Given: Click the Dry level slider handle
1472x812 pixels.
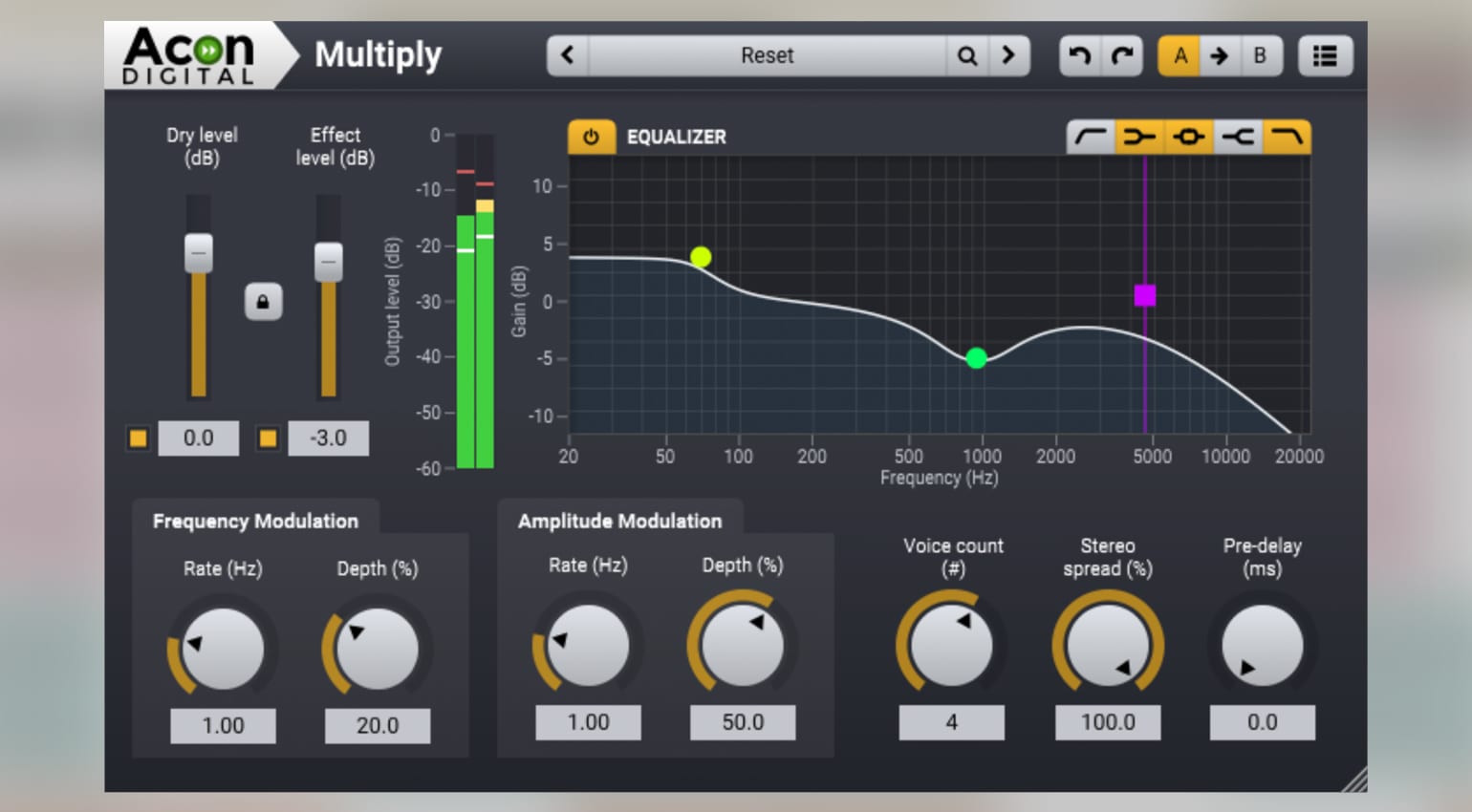Looking at the screenshot, I should click(x=199, y=253).
